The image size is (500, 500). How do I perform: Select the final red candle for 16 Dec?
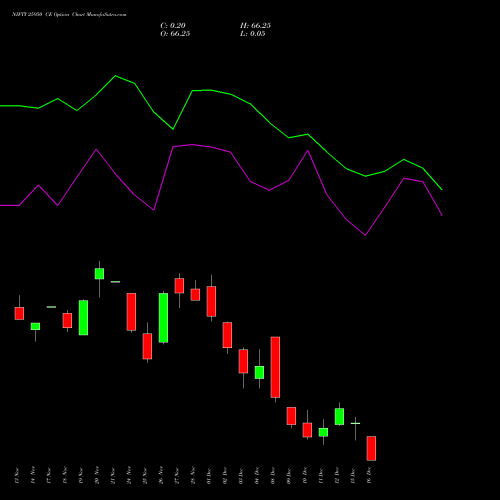pyautogui.click(x=371, y=448)
